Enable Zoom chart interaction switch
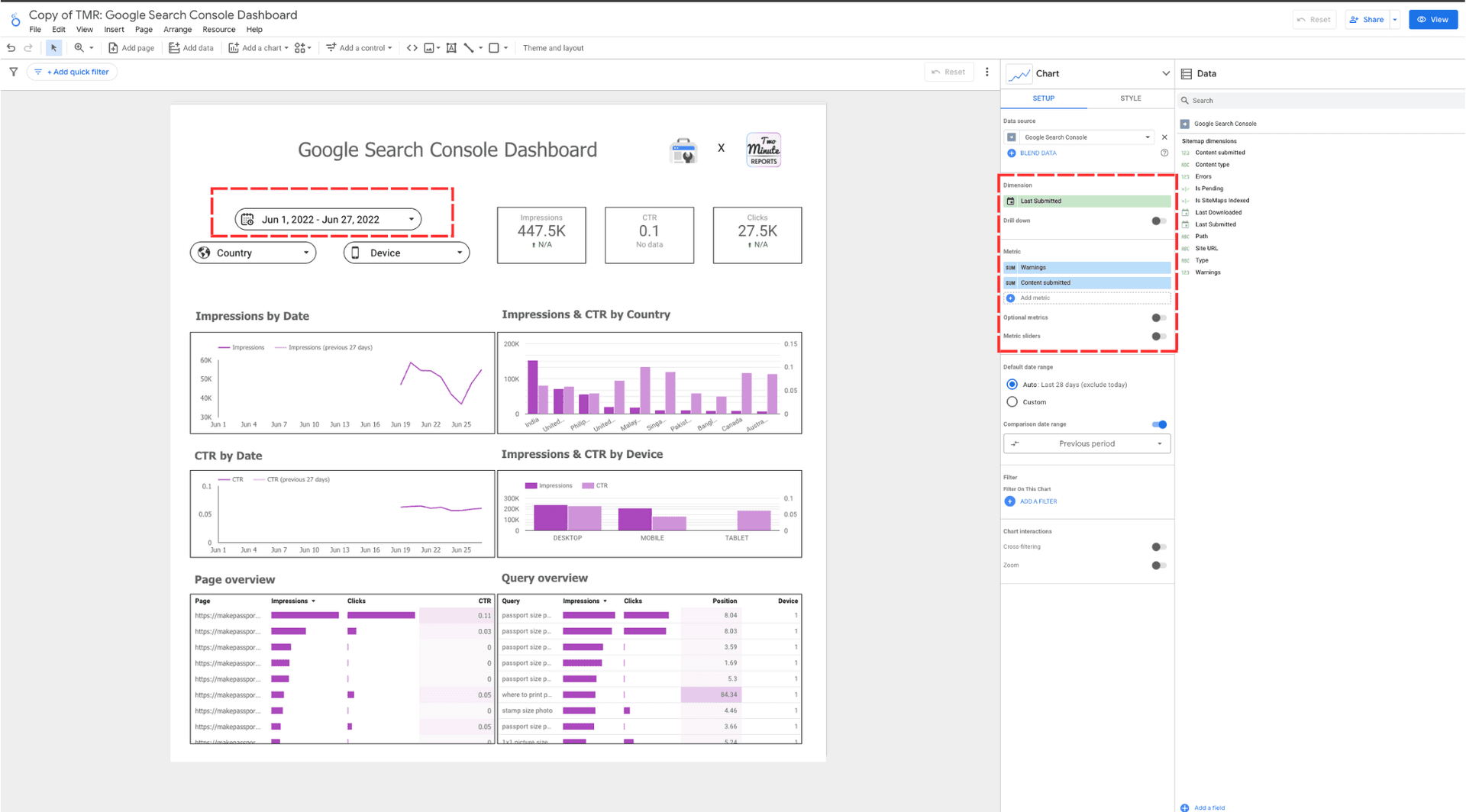 pos(1158,565)
